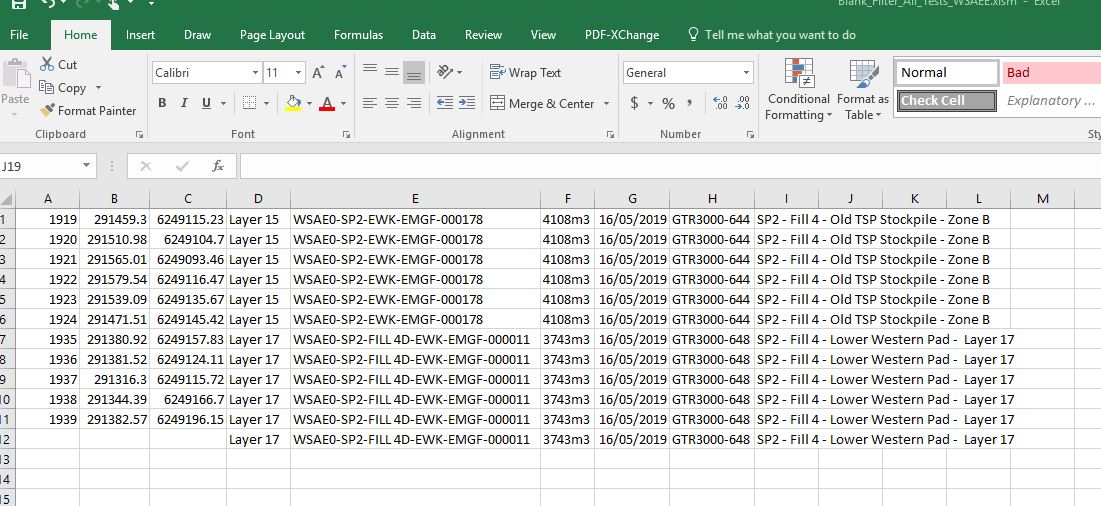This screenshot has width=1101, height=506.
Task: Apply the Explanatory cell style
Action: [1052, 100]
